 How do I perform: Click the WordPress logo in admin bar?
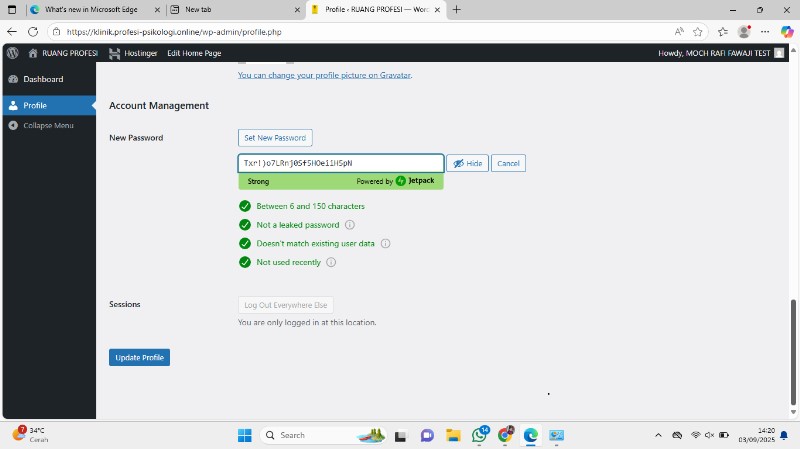[12, 53]
